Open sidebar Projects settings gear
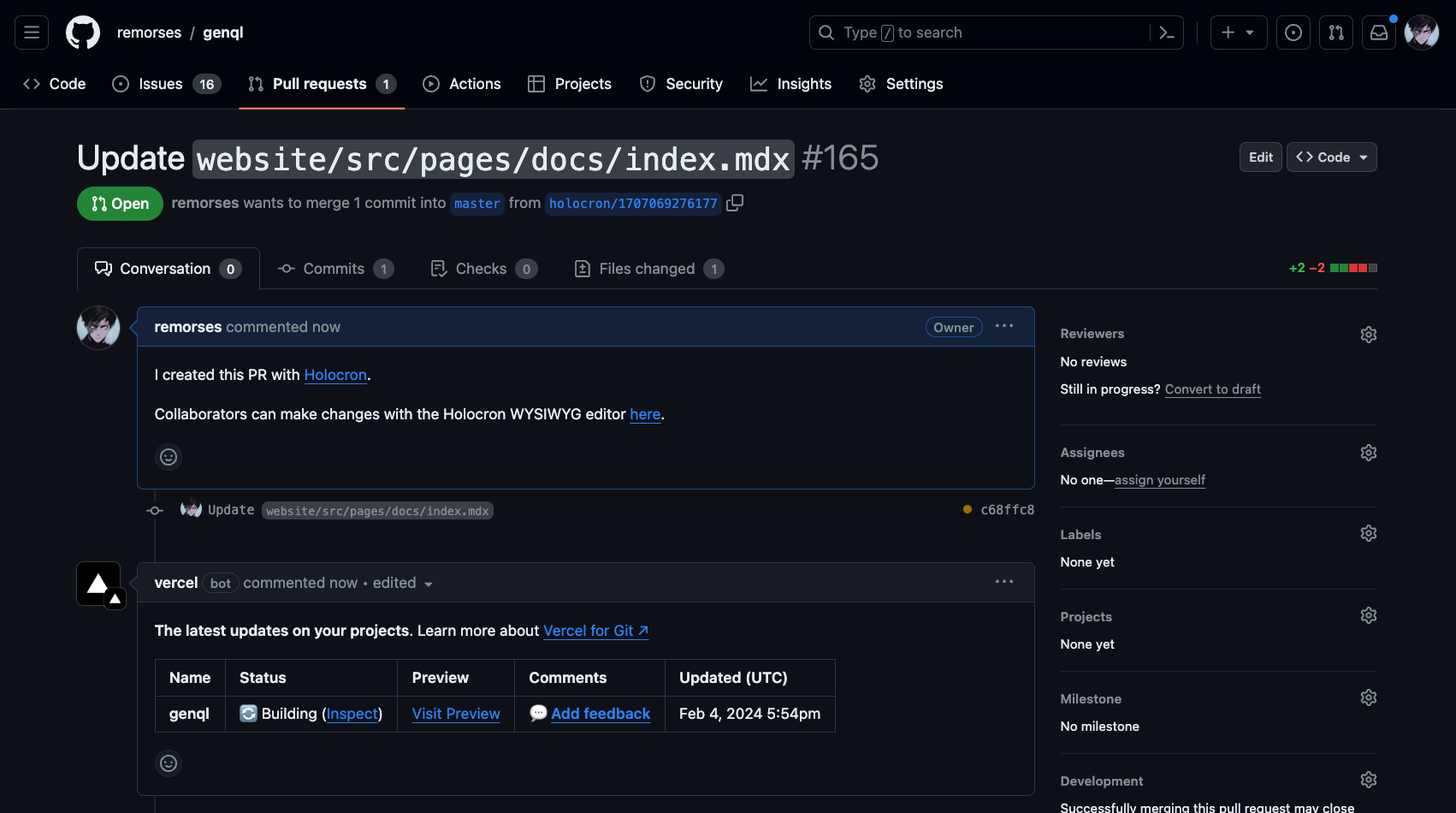1456x813 pixels. click(1369, 615)
